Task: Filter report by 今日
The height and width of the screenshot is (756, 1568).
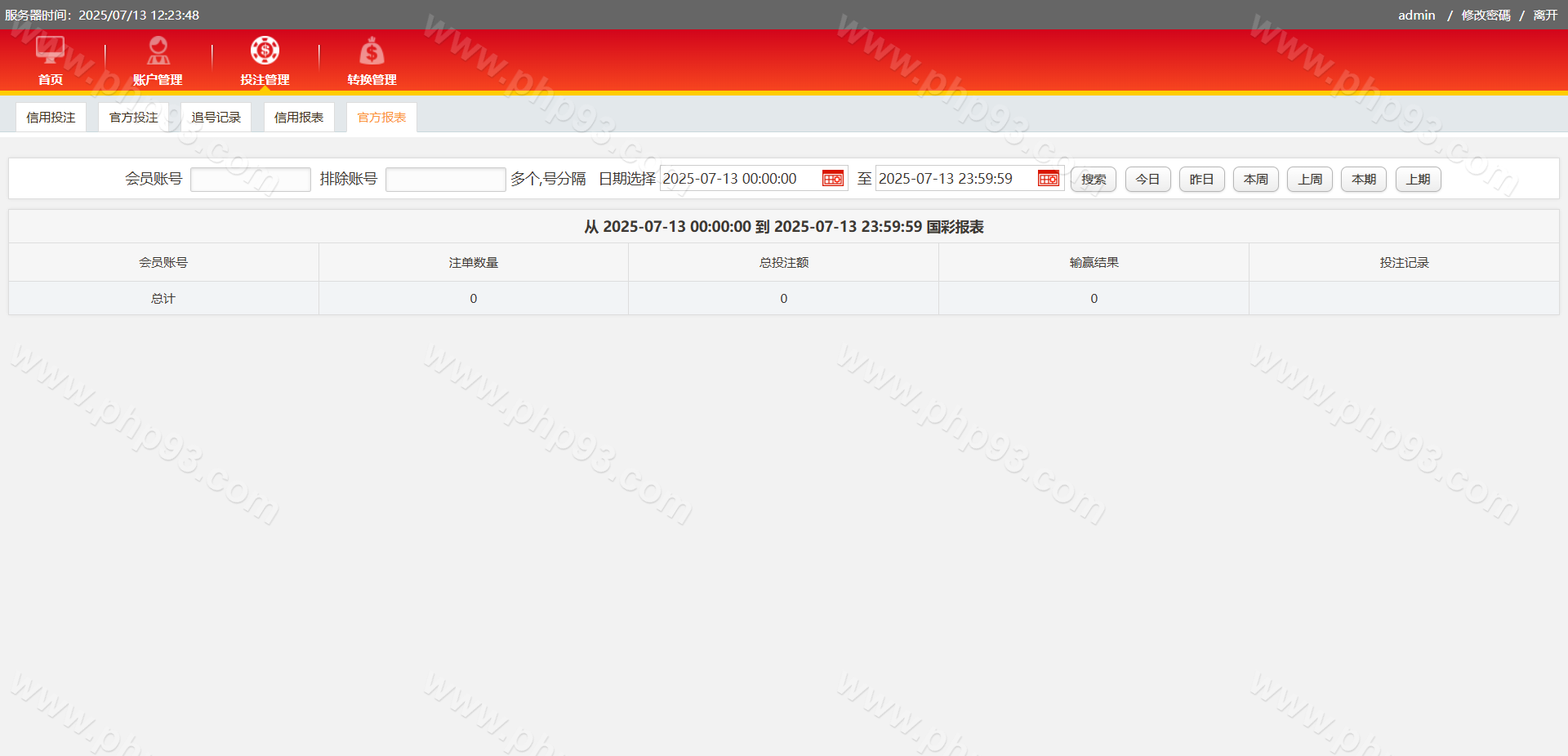Action: 1147,180
